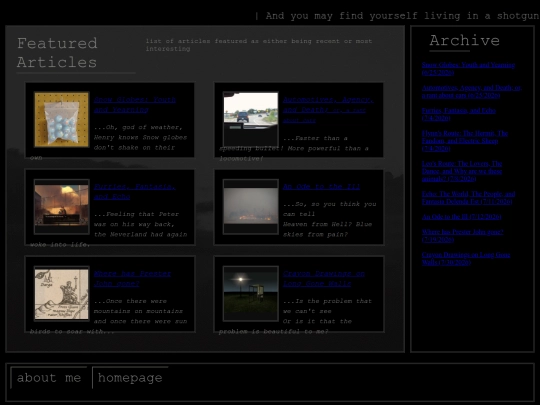
Task: Open Archive link 'Automotives, Agency, and Death'
Action: pos(471,92)
